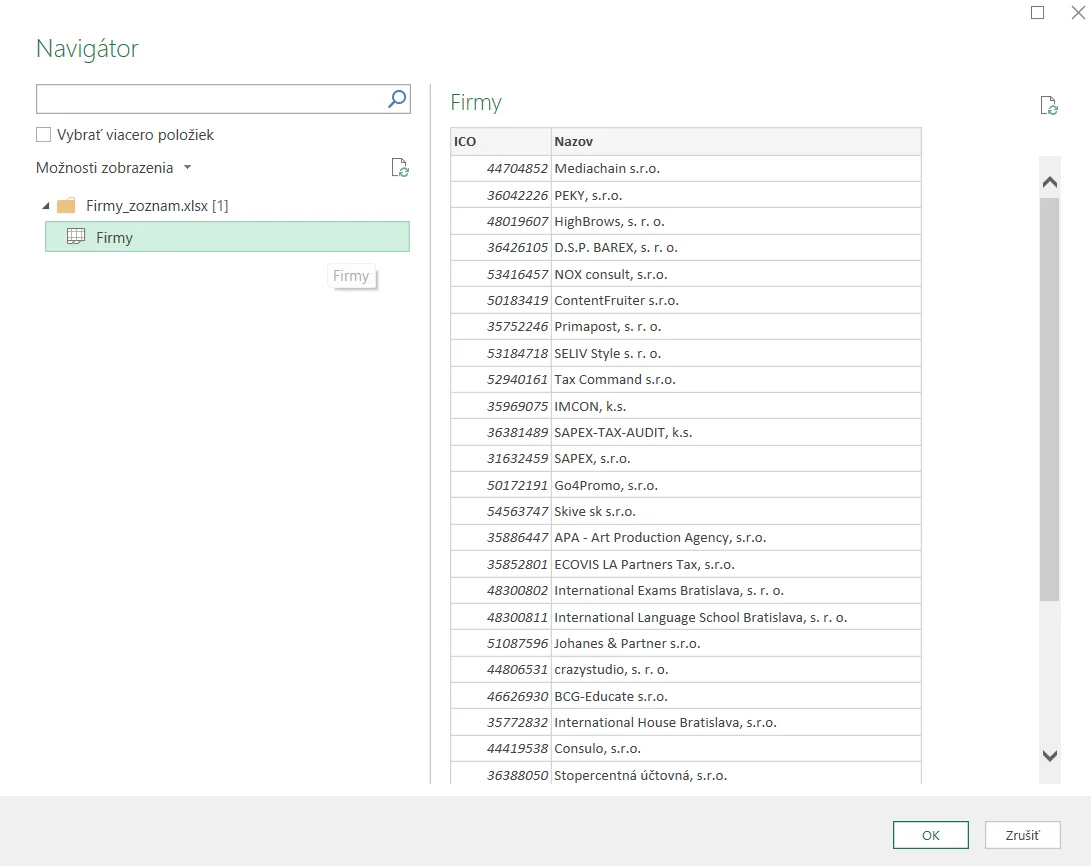Select Firmy_zoznam.xlsx [1] workbook node
The width and height of the screenshot is (1091, 866).
tap(157, 206)
